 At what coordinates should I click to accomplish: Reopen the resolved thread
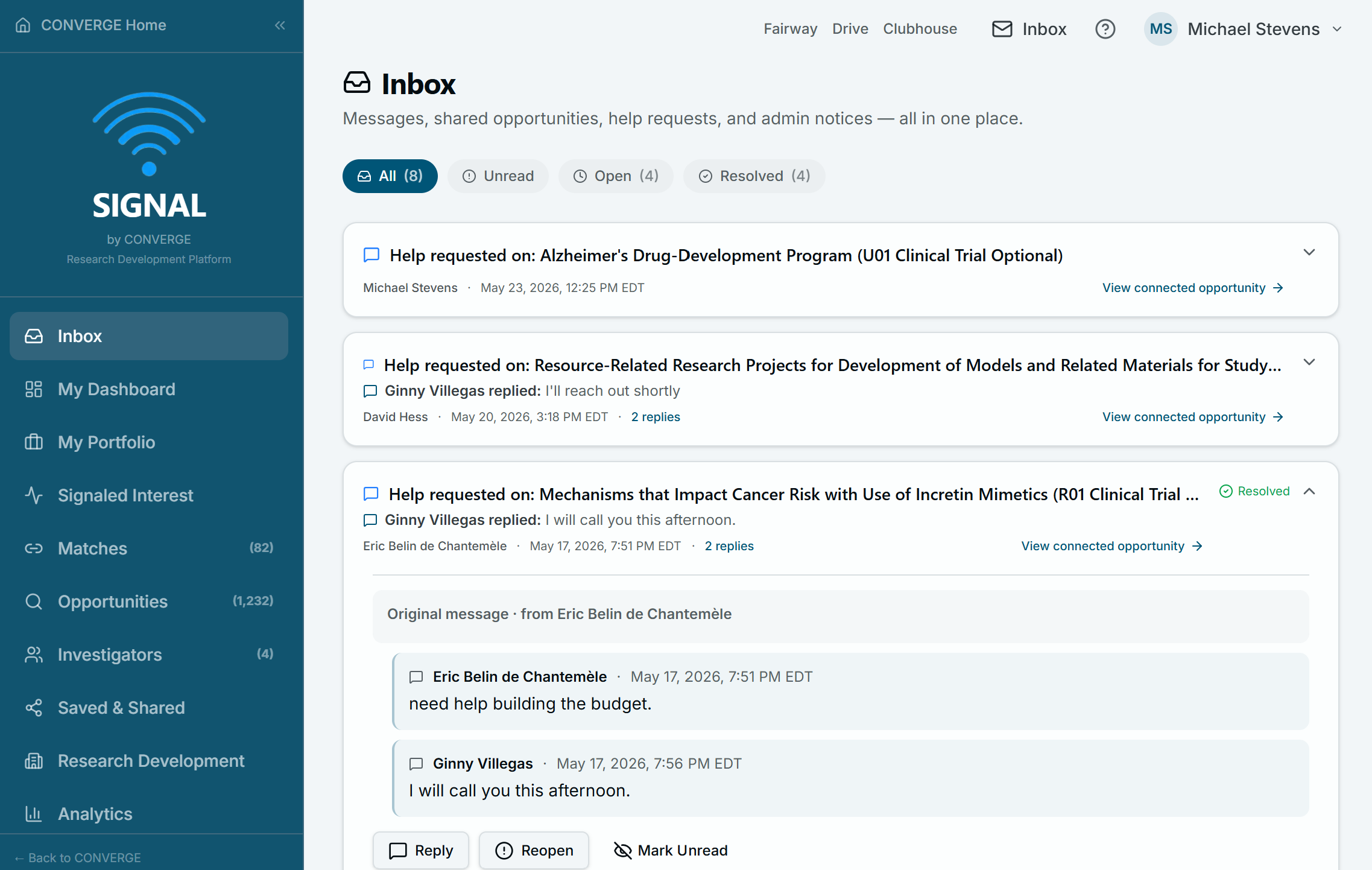pos(534,851)
